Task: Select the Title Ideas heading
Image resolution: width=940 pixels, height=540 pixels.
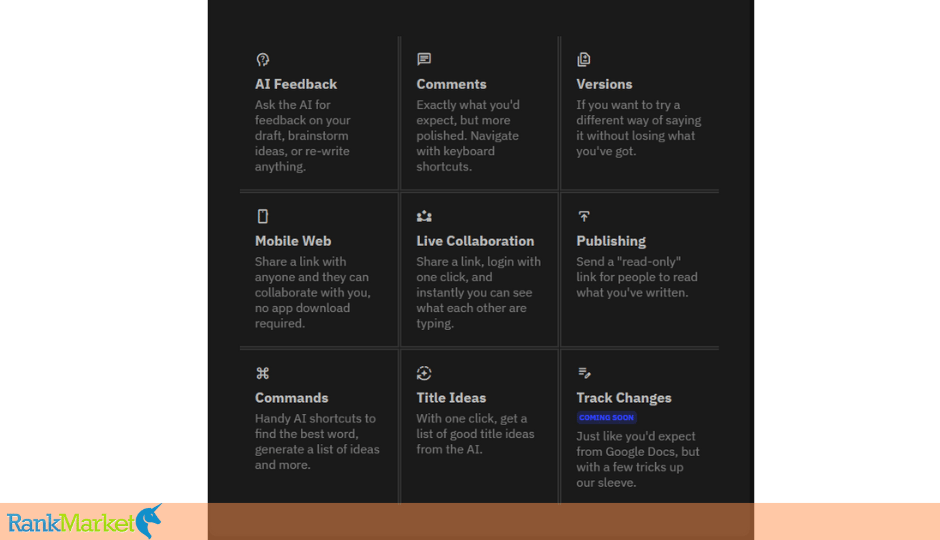Action: tap(451, 398)
